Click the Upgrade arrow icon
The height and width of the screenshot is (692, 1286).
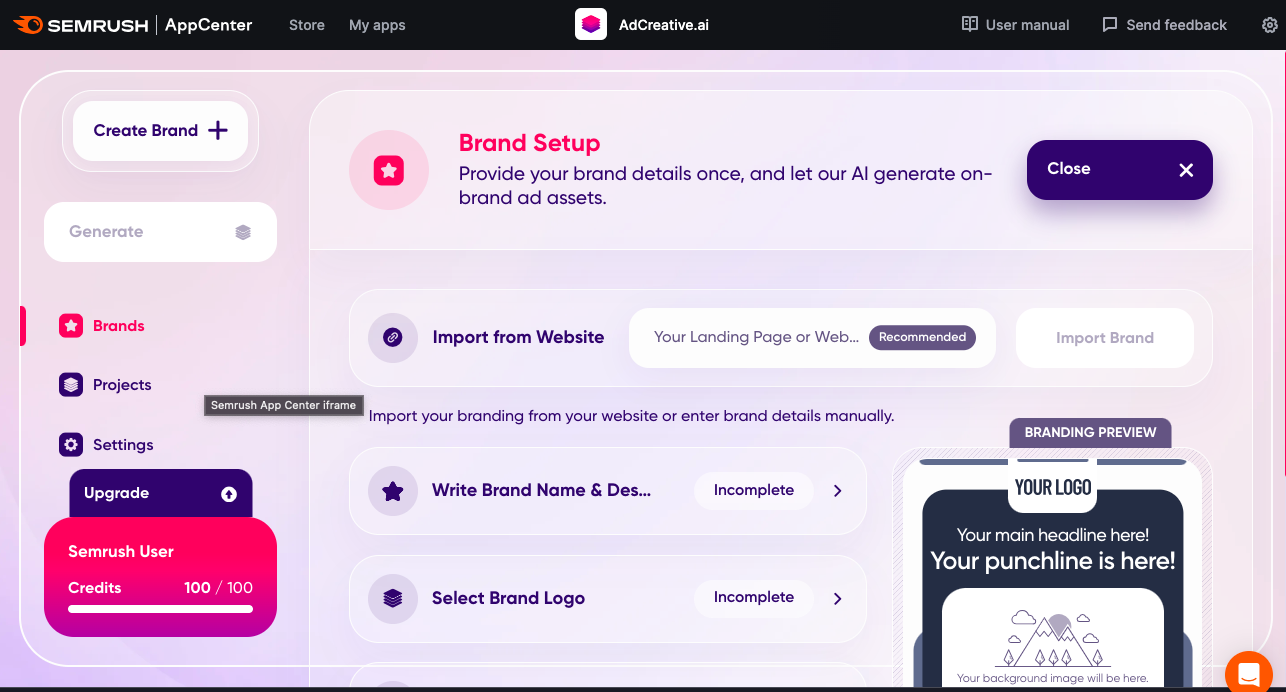coord(229,494)
